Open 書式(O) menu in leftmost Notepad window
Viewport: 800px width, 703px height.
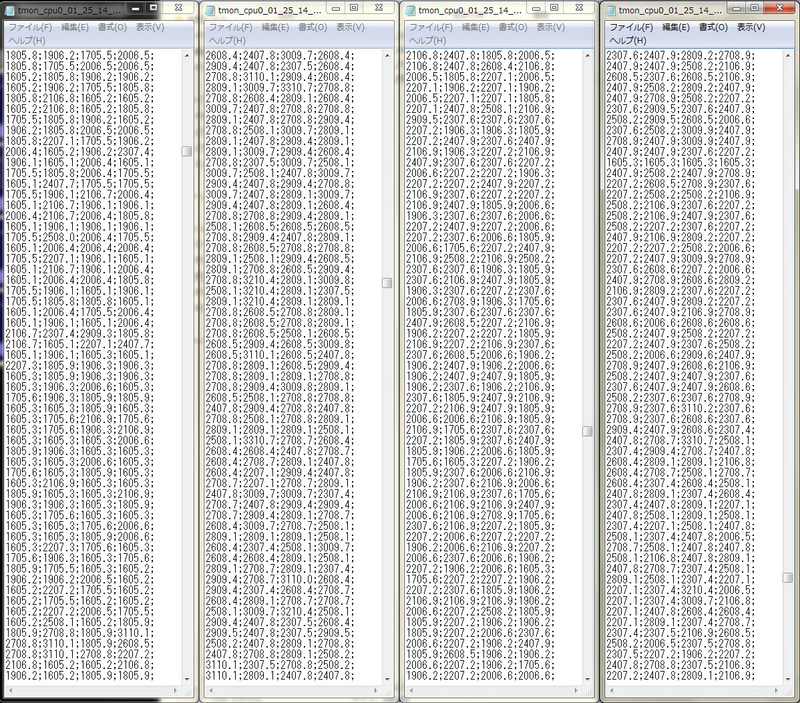tap(112, 27)
